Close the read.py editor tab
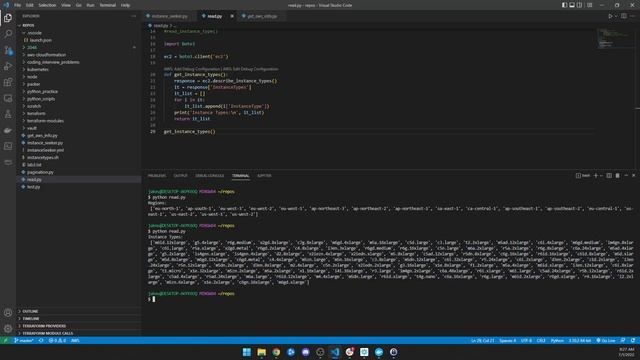This screenshot has height=360, width=640. (x=232, y=16)
